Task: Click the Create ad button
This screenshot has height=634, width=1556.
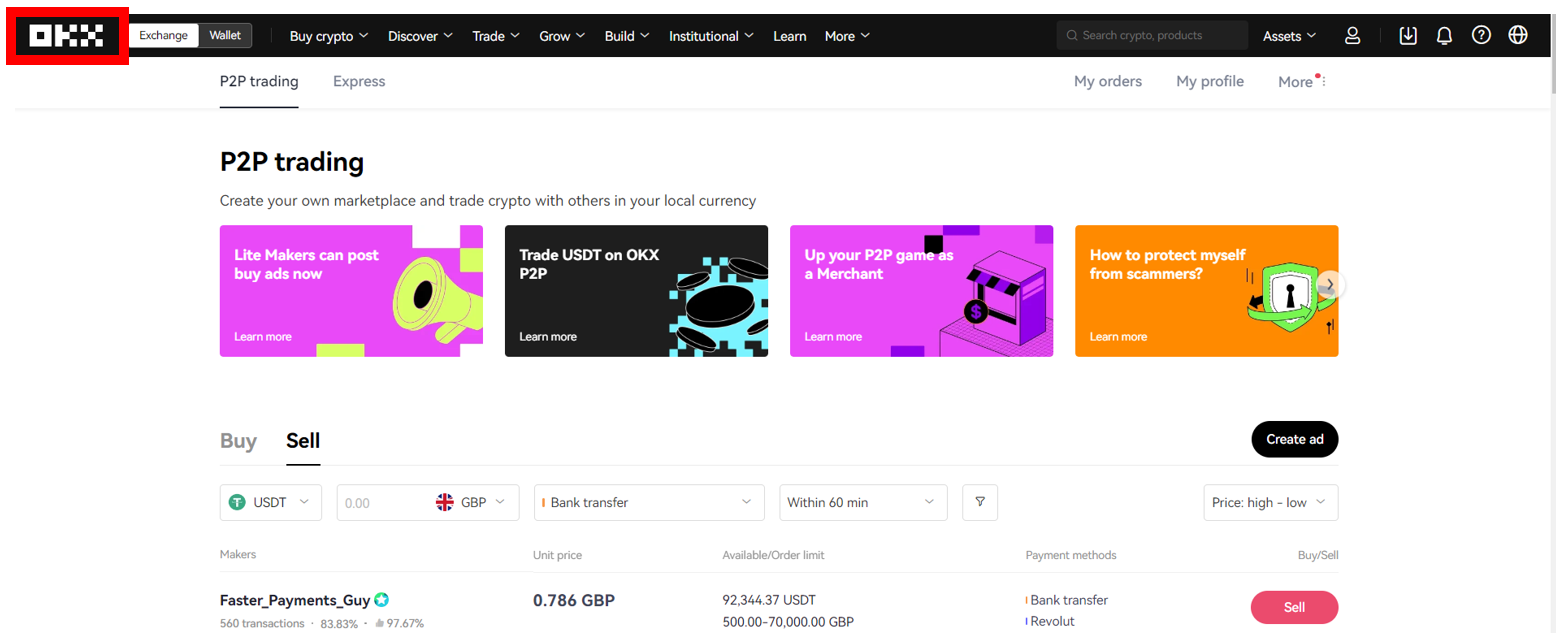Action: point(1294,439)
